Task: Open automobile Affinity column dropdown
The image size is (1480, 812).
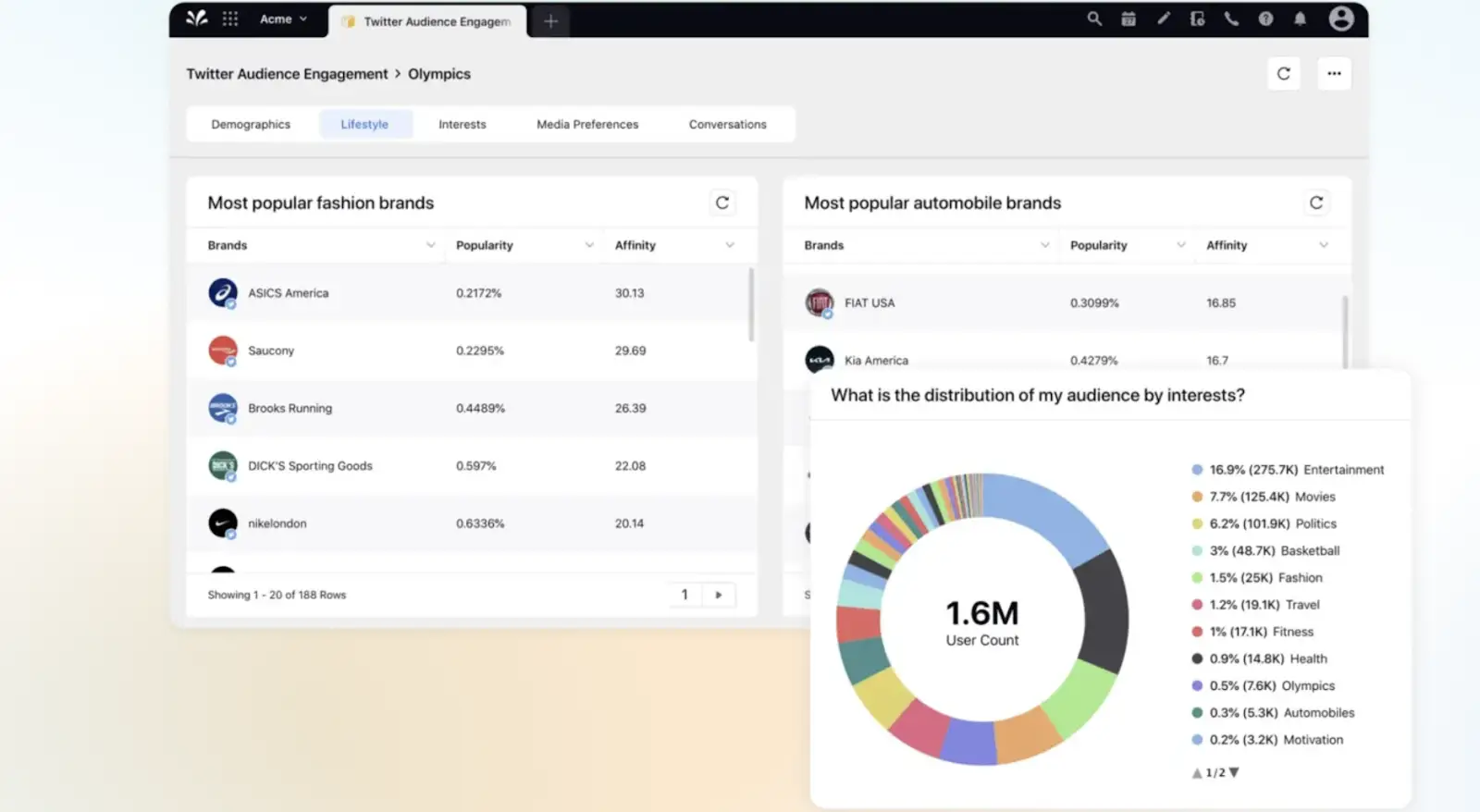Action: (1324, 245)
